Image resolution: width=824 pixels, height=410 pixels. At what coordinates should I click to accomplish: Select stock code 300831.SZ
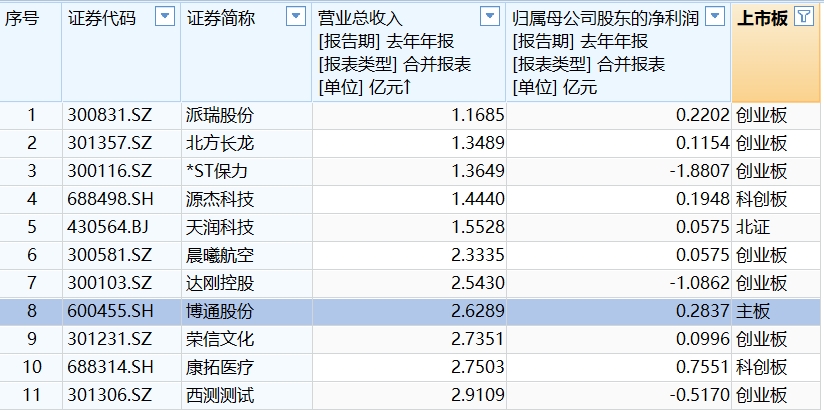pyautogui.click(x=109, y=115)
